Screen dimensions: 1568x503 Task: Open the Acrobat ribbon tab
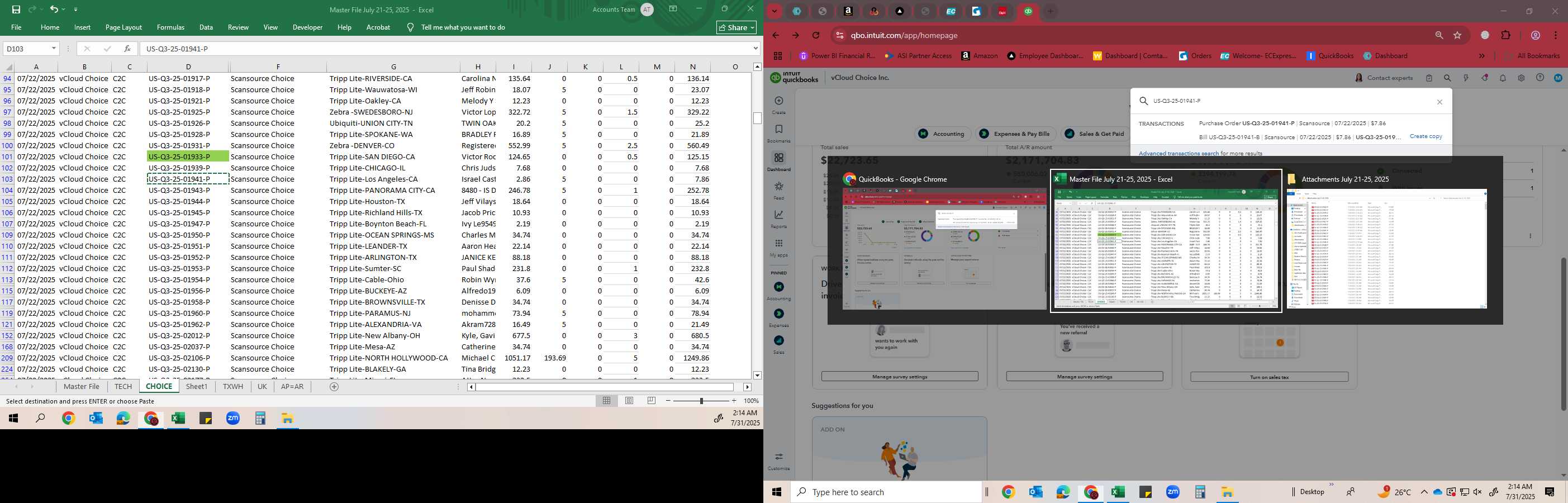coord(378,27)
